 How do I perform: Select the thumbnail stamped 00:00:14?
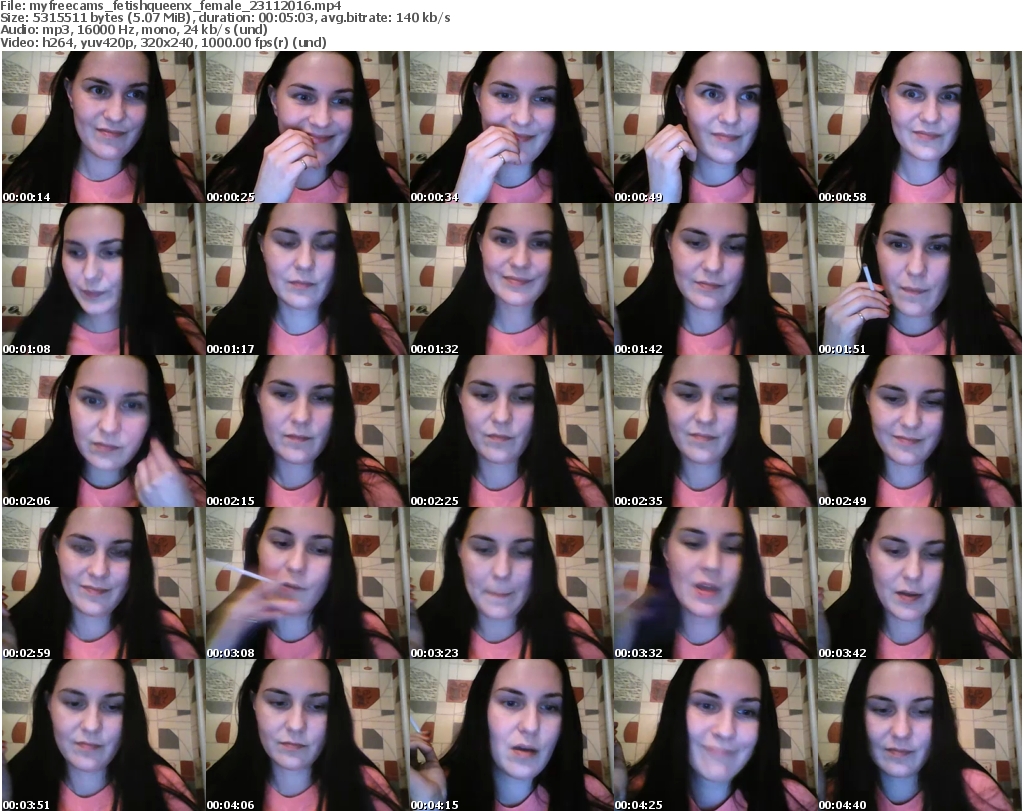[103, 127]
